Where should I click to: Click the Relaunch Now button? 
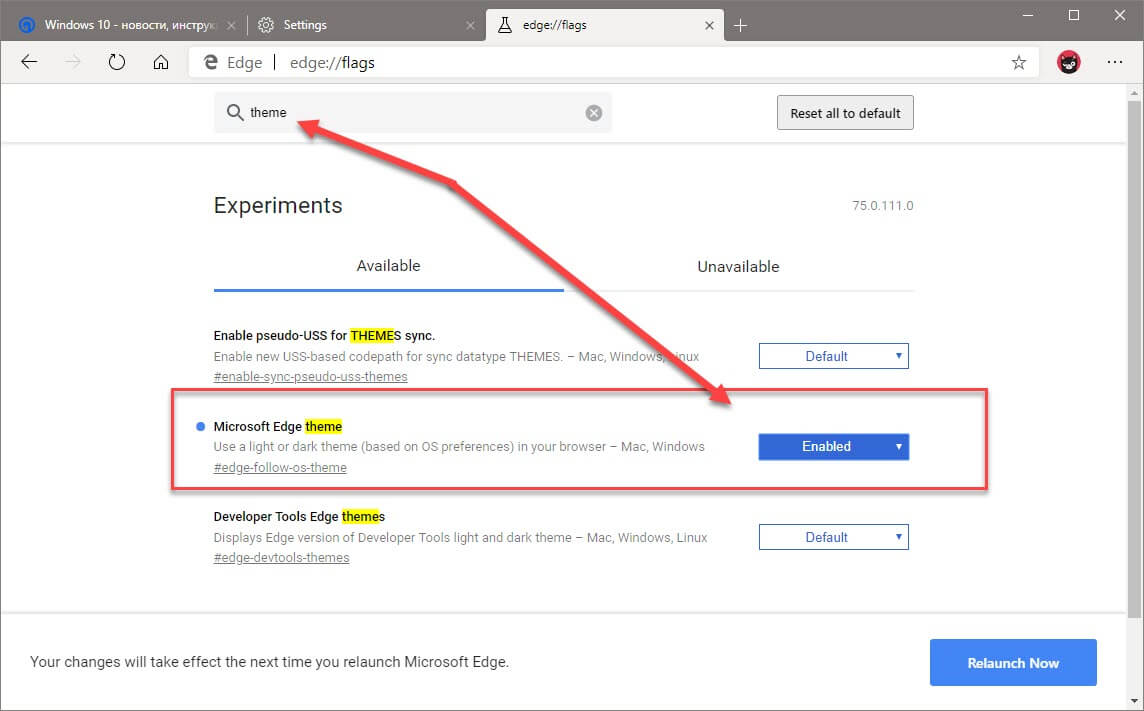pos(1013,662)
